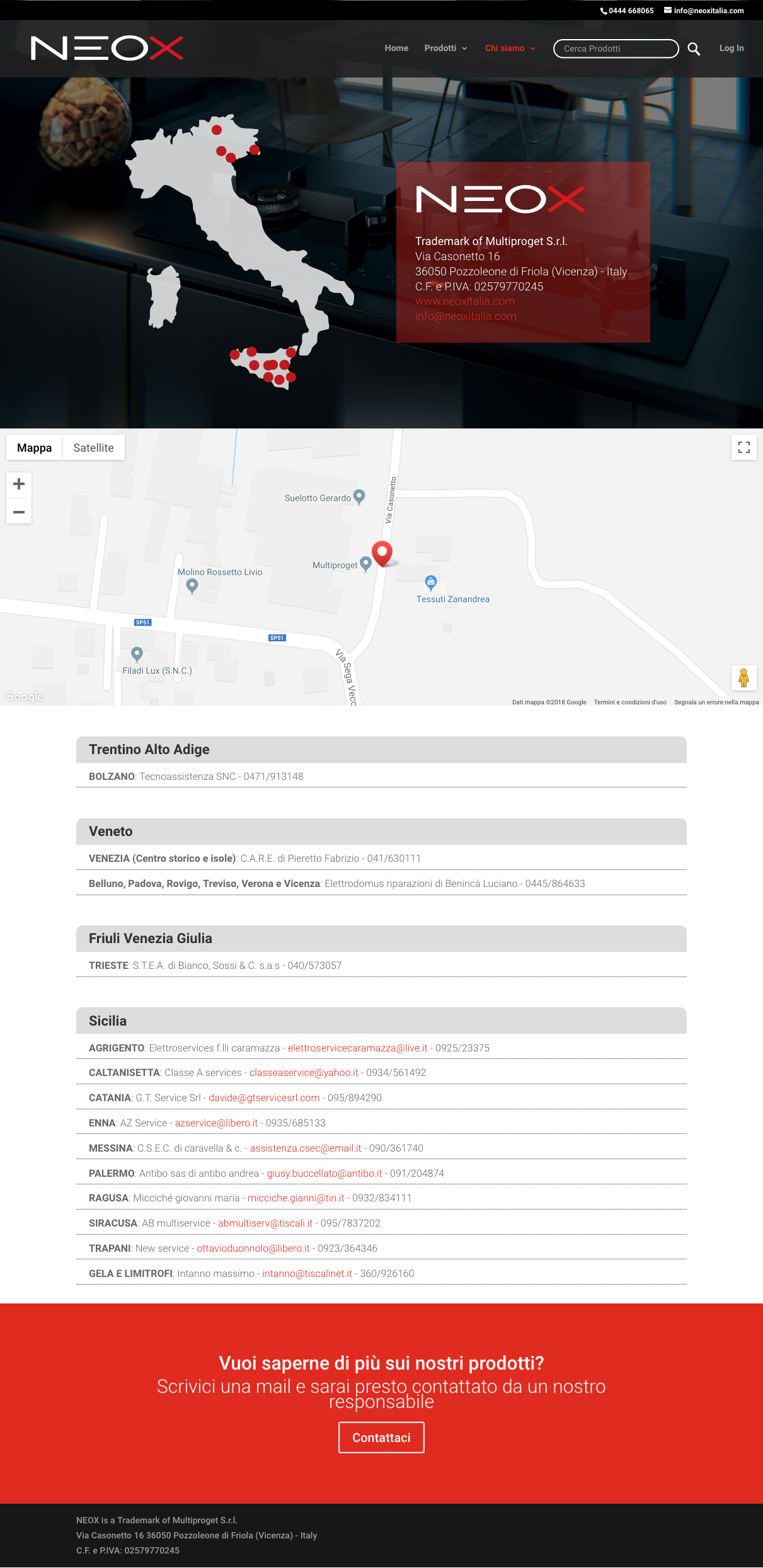Zoom in the map with the plus button
The width and height of the screenshot is (763, 1568).
(19, 484)
